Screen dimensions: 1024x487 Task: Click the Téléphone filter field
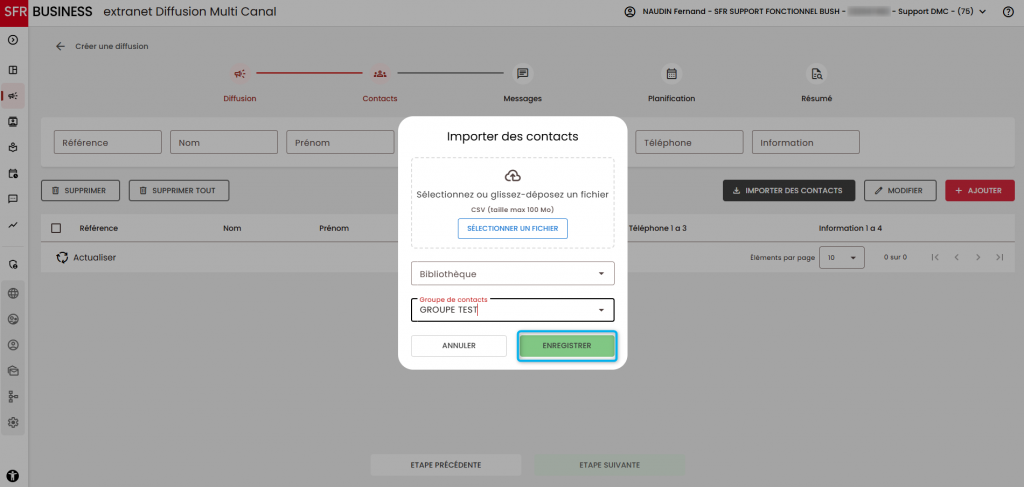click(x=690, y=142)
